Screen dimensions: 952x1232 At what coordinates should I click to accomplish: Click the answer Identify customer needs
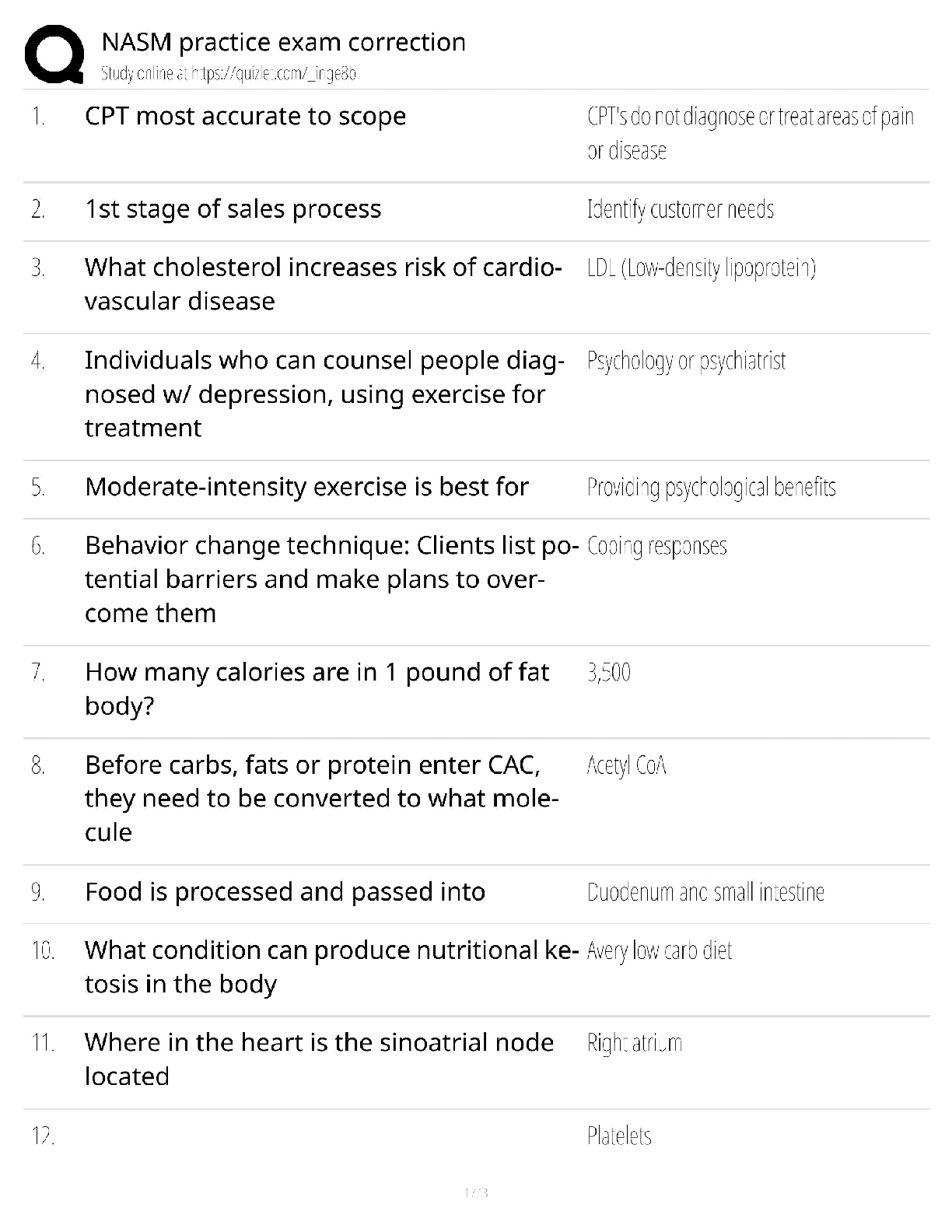coord(680,209)
